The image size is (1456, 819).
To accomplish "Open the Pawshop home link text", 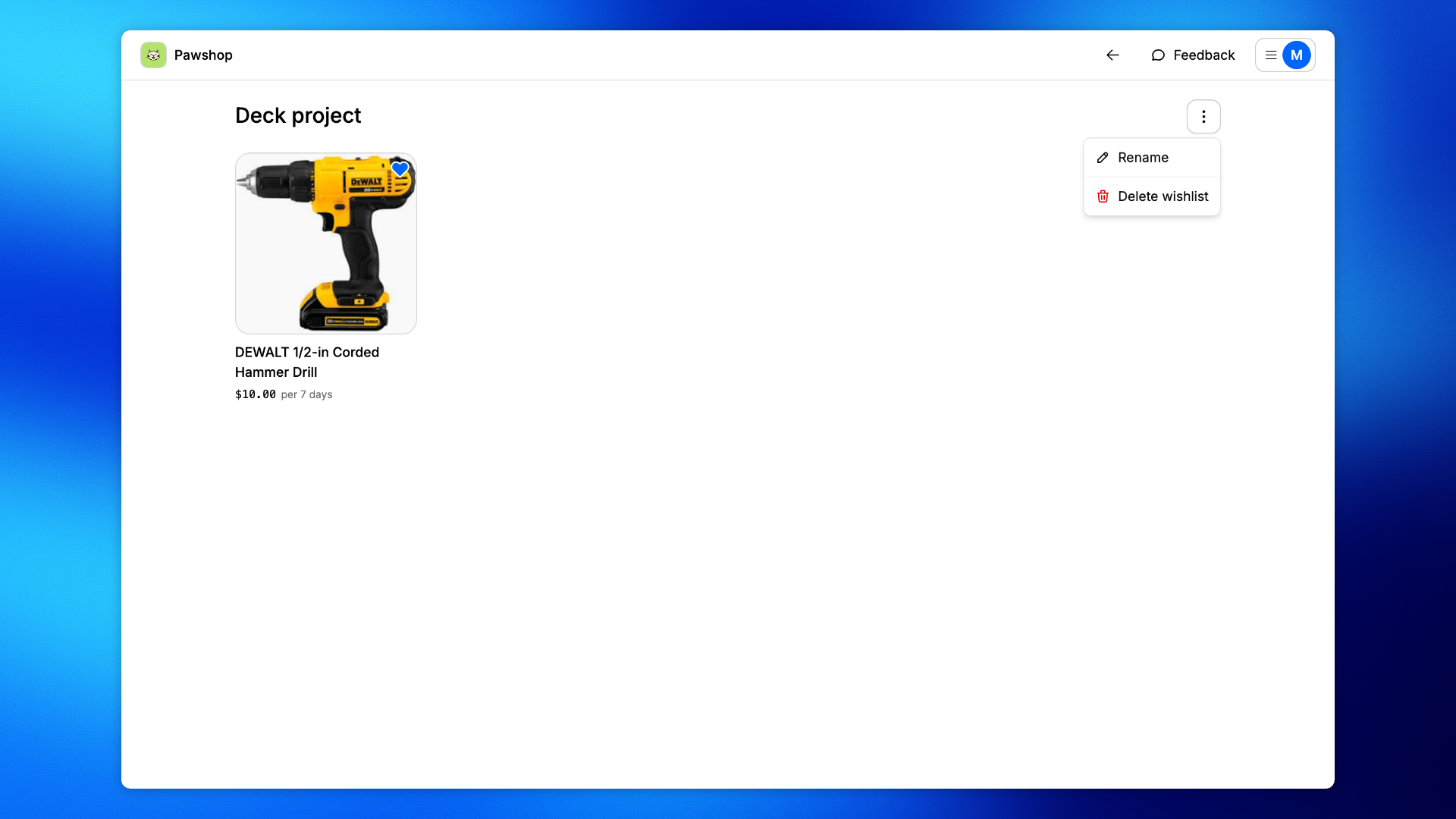I will [203, 55].
